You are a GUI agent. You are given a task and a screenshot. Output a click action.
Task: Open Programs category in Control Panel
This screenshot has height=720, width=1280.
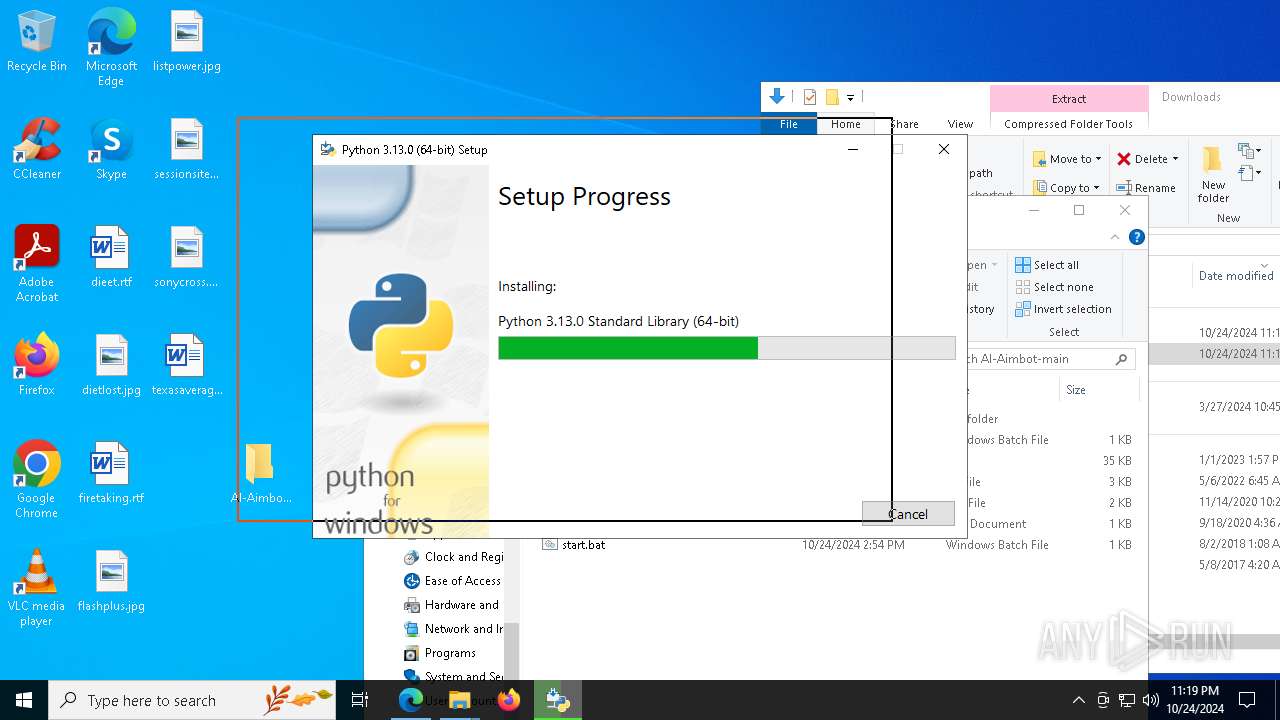click(x=440, y=653)
